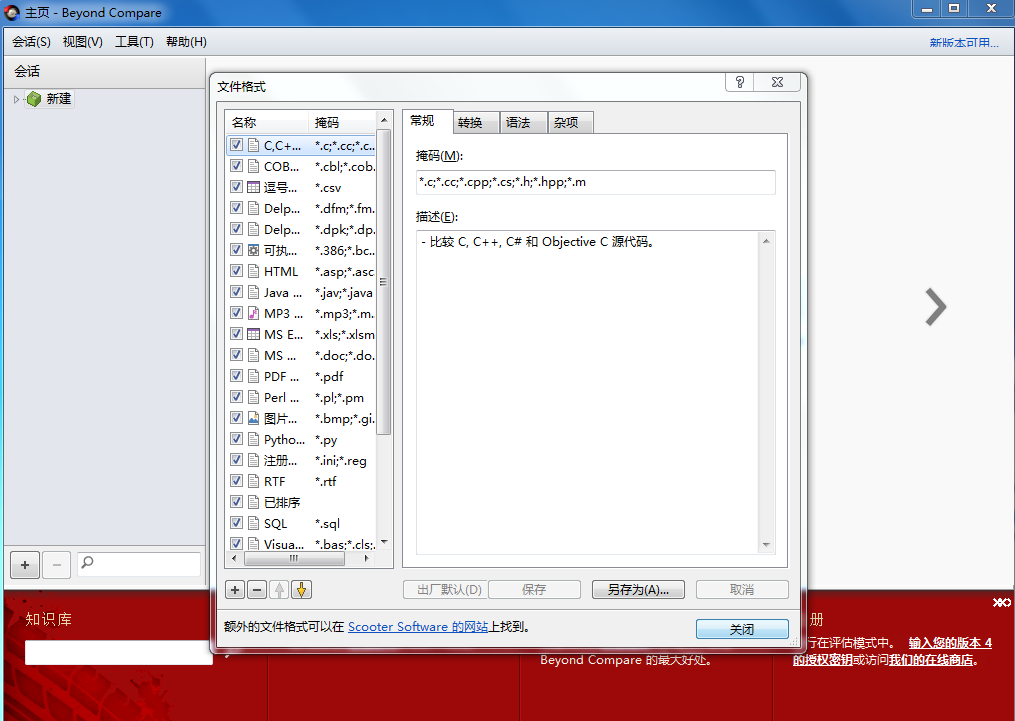The image size is (1015, 721).
Task: Open the 会话(S) menu
Action: [x=31, y=42]
